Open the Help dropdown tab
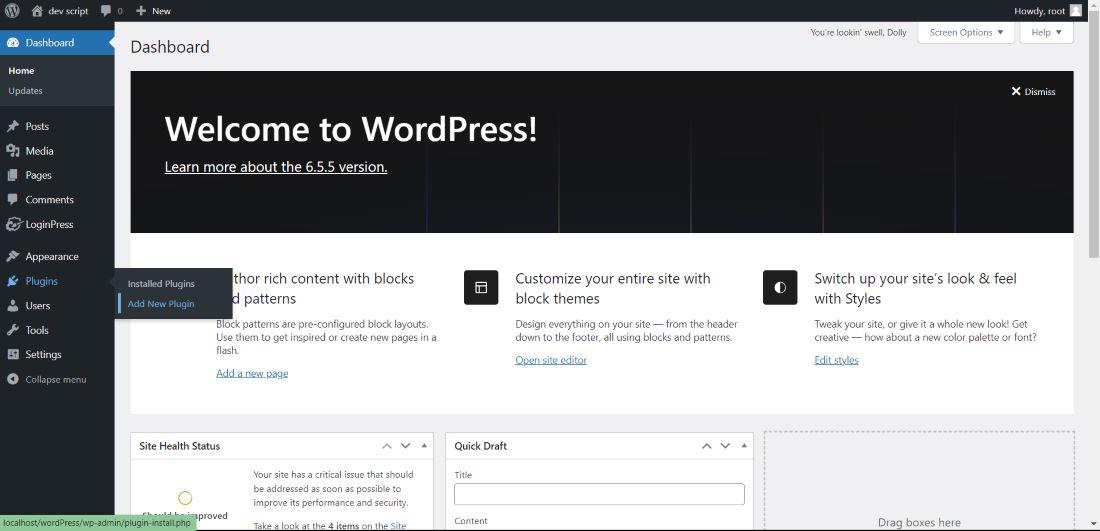Image resolution: width=1100 pixels, height=531 pixels. tap(1047, 32)
